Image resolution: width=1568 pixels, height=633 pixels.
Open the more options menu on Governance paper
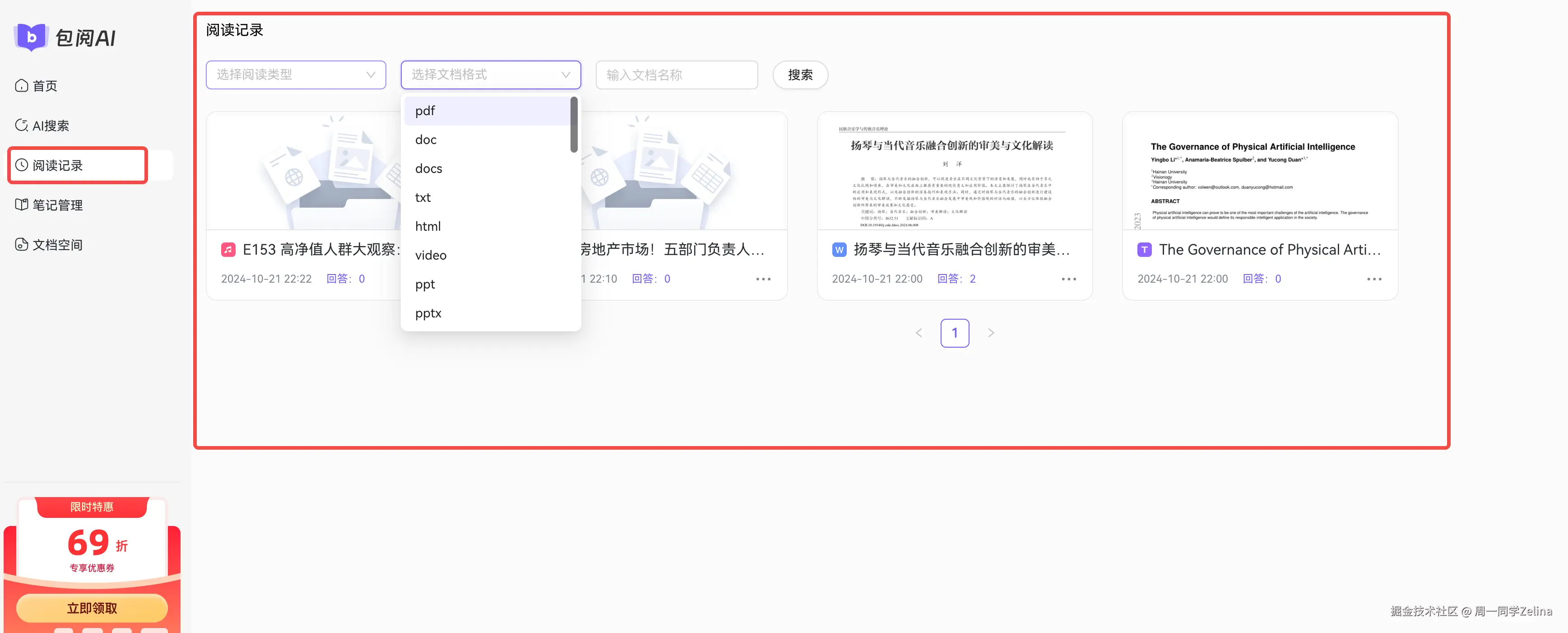1374,279
